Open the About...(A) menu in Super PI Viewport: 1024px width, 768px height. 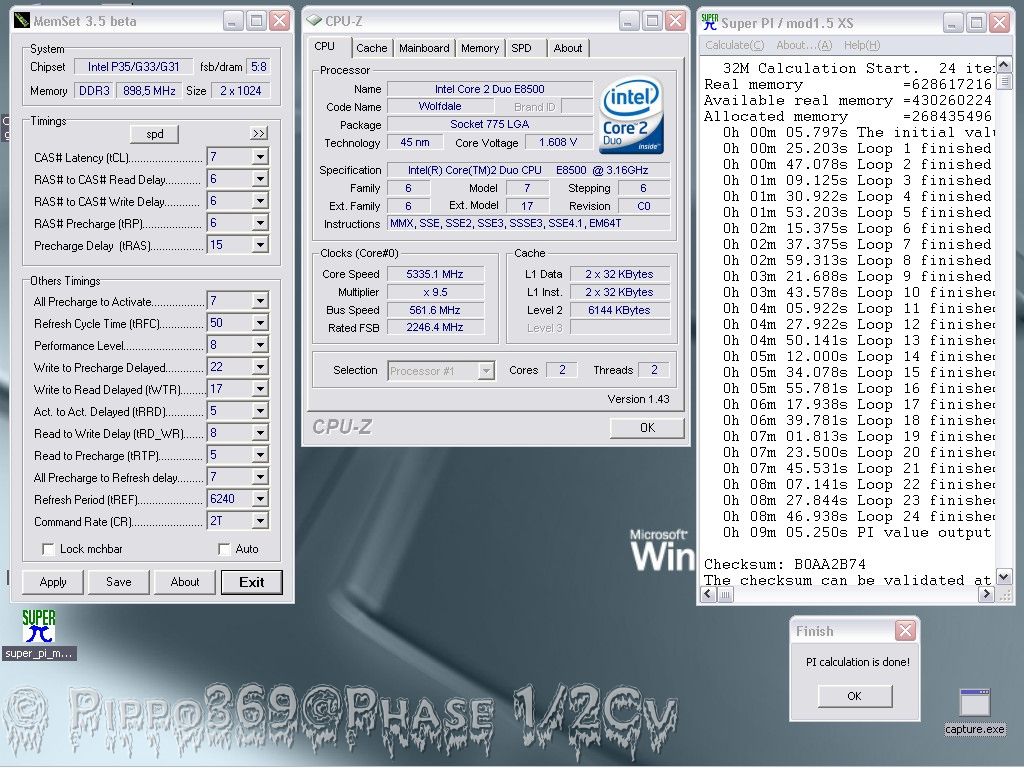click(x=804, y=45)
